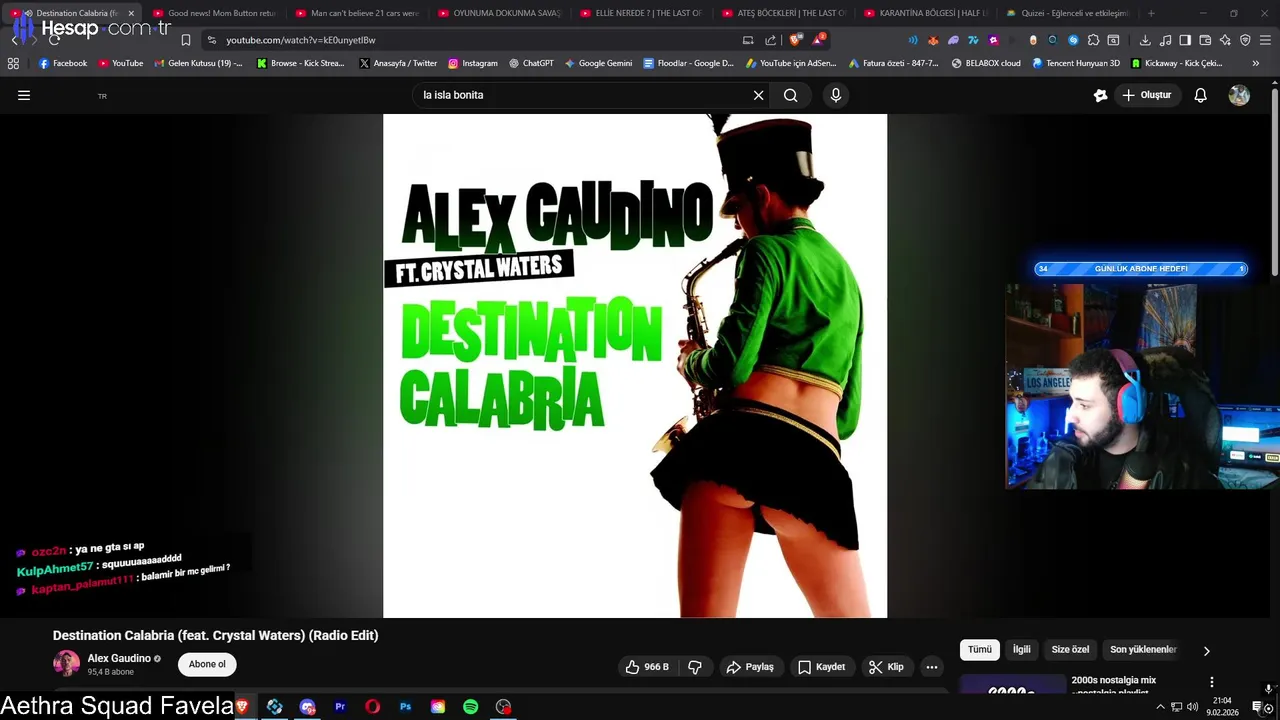The width and height of the screenshot is (1280, 720).
Task: Like the video with thumbs-up 966 B
Action: click(647, 667)
